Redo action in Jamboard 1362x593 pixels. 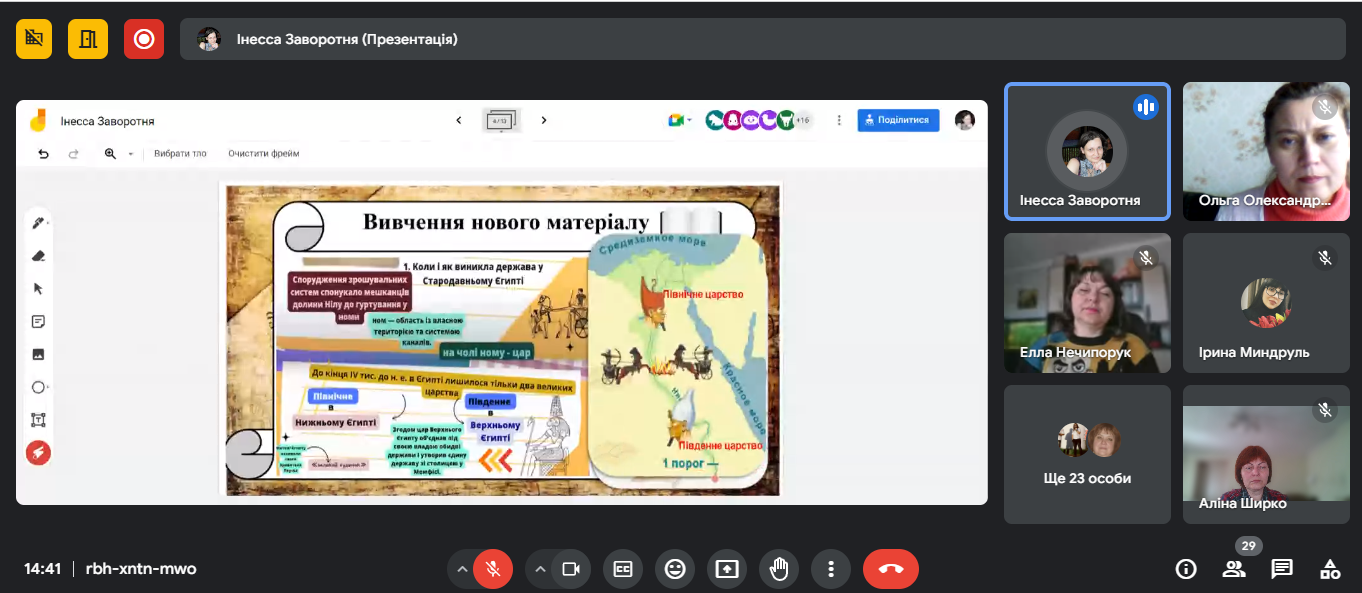click(73, 154)
